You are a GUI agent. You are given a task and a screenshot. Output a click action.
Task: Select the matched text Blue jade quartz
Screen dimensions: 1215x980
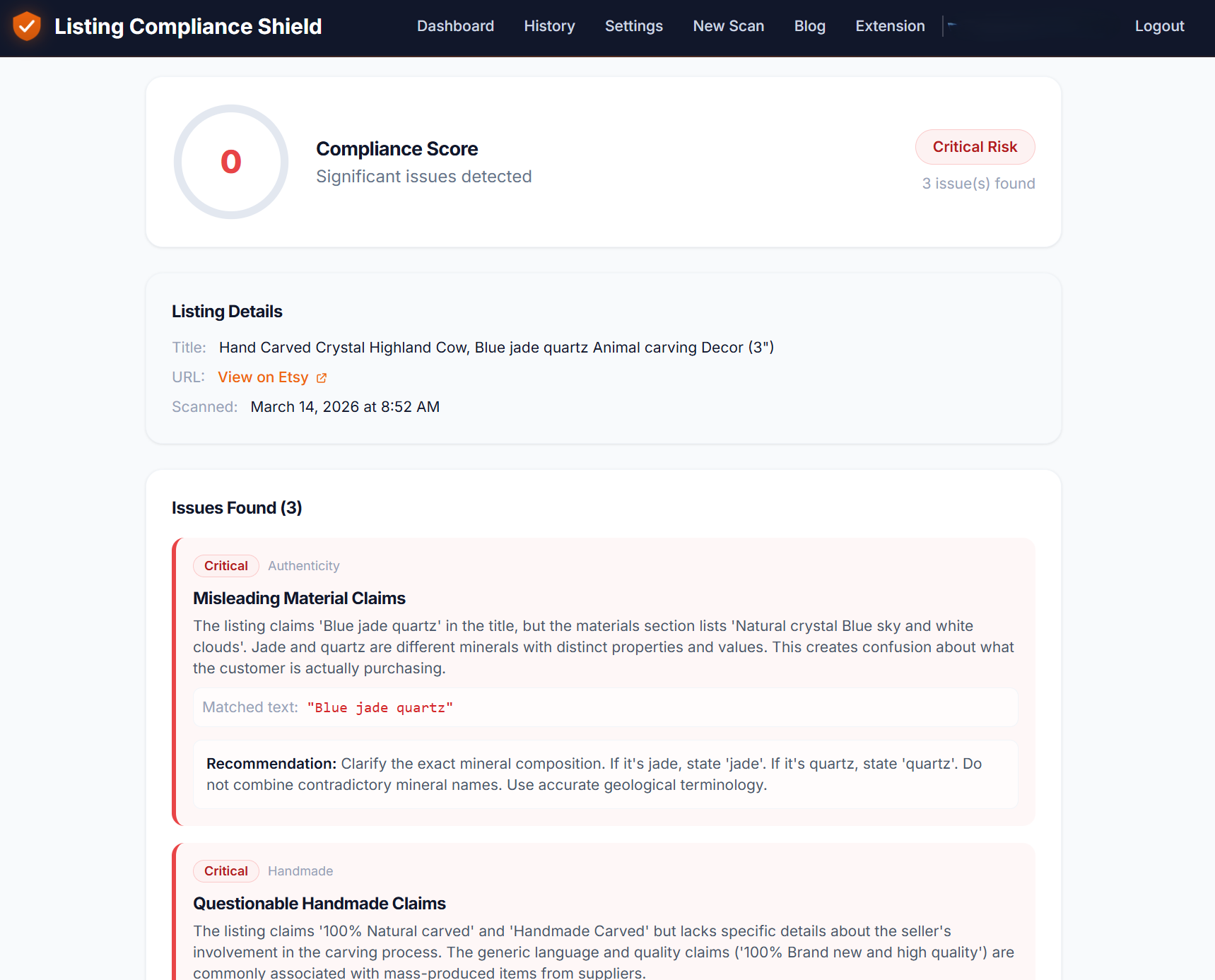(x=380, y=707)
